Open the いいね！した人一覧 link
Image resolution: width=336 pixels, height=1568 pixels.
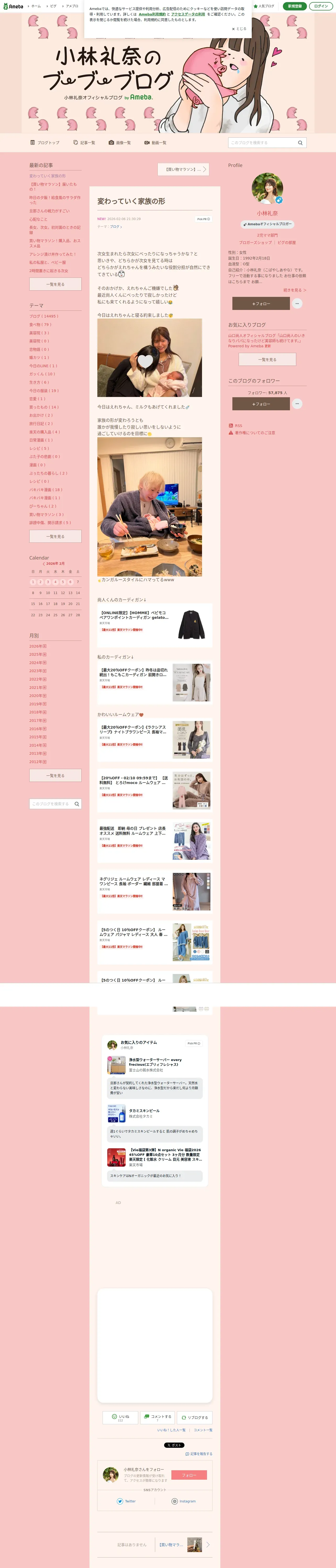(x=171, y=1430)
